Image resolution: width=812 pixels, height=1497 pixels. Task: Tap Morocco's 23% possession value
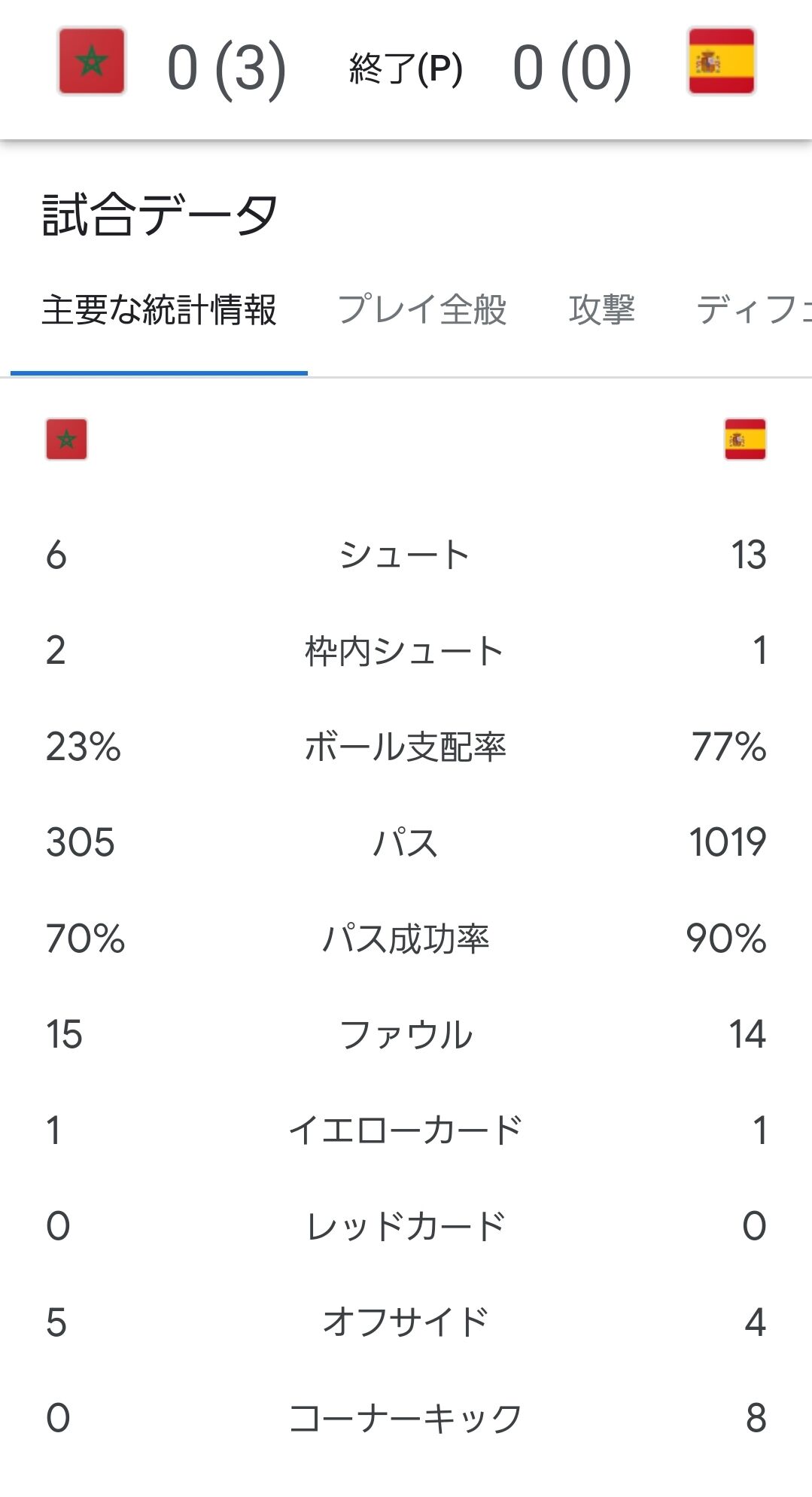tap(83, 747)
